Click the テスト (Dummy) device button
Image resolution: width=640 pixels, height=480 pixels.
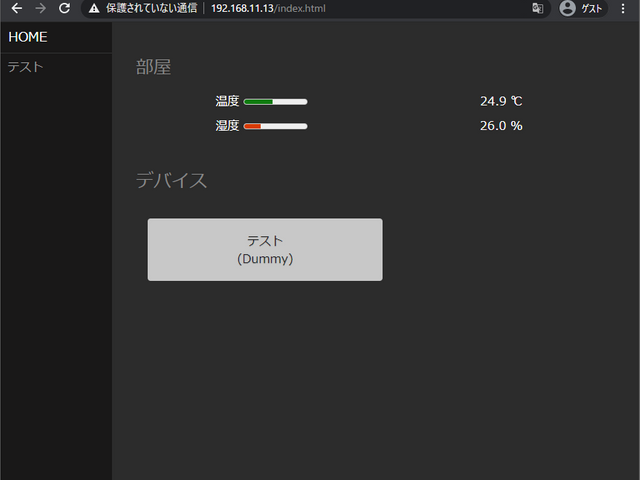265,249
